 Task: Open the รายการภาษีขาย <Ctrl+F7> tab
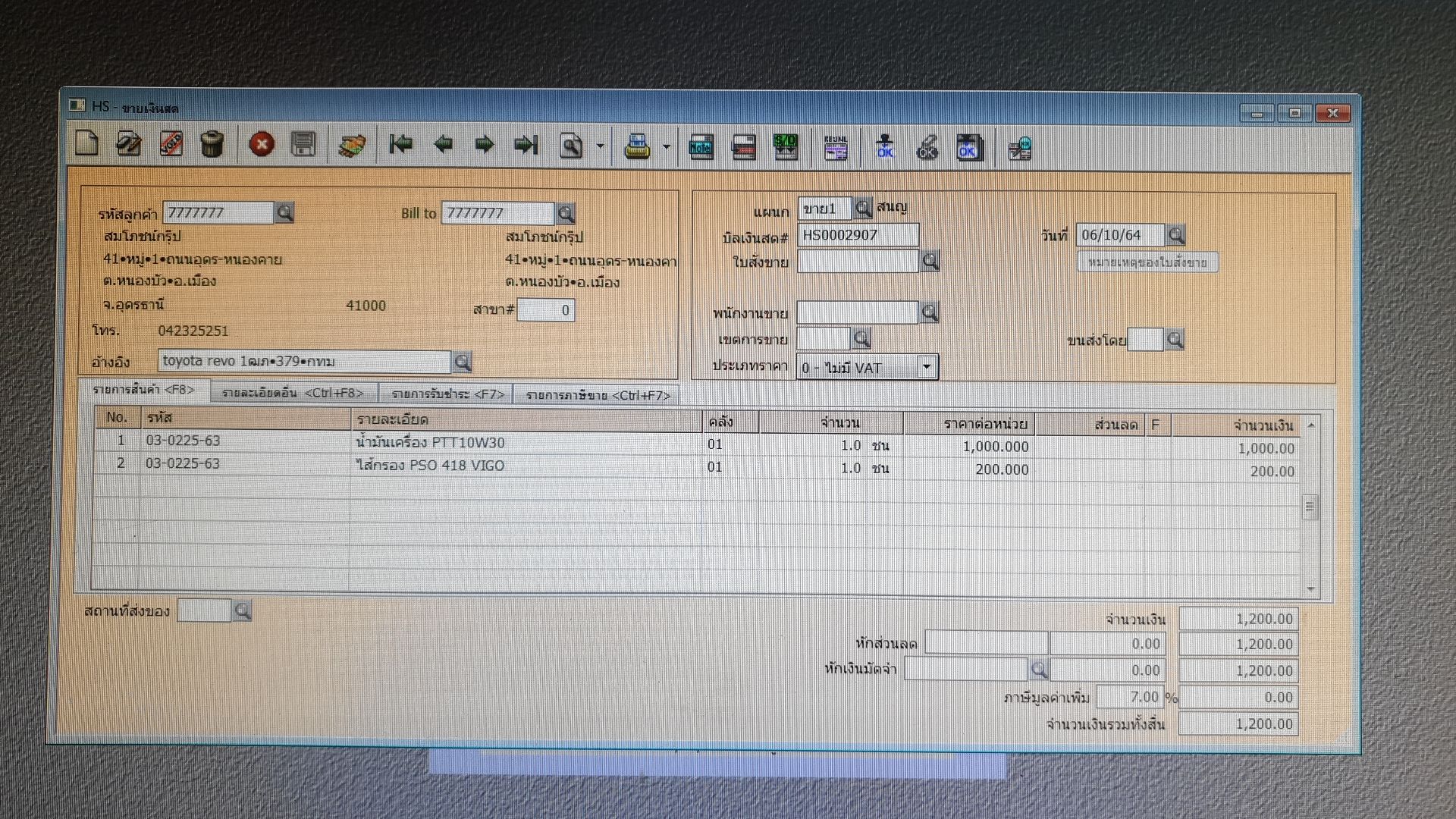(598, 395)
